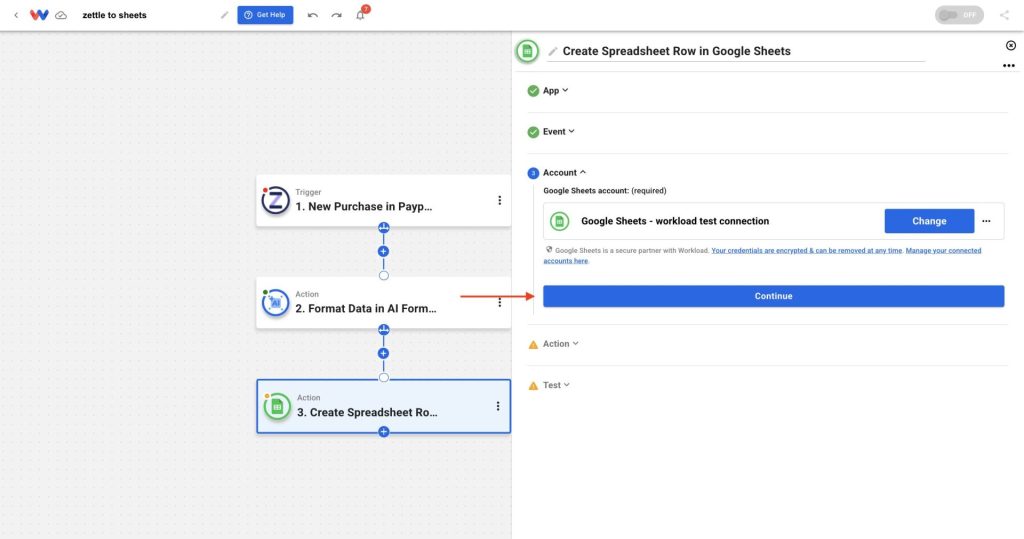Viewport: 1024px width, 539px height.
Task: Edit workflow name with pencil icon
Action: tap(225, 15)
